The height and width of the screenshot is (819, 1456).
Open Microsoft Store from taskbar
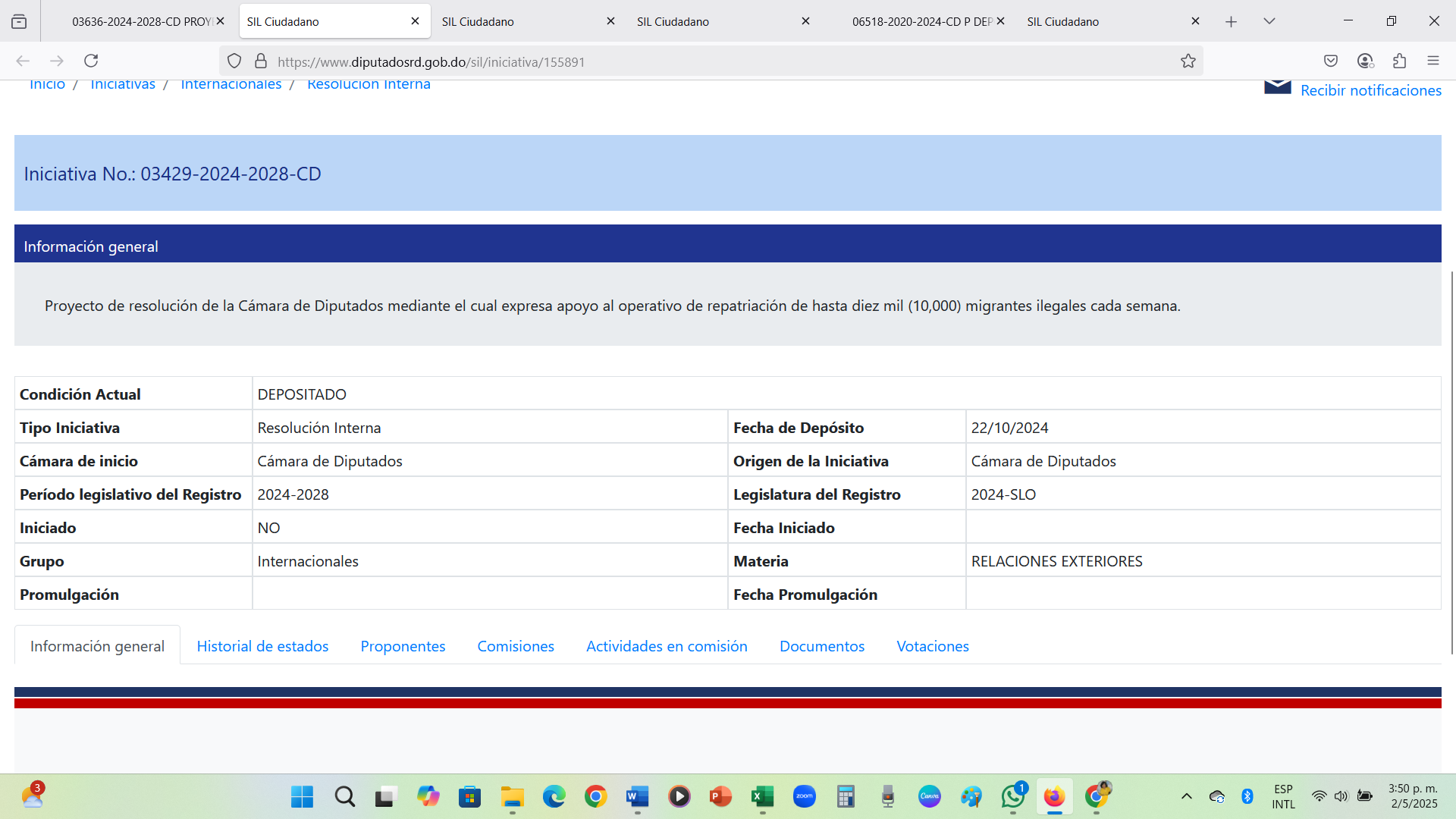[470, 796]
